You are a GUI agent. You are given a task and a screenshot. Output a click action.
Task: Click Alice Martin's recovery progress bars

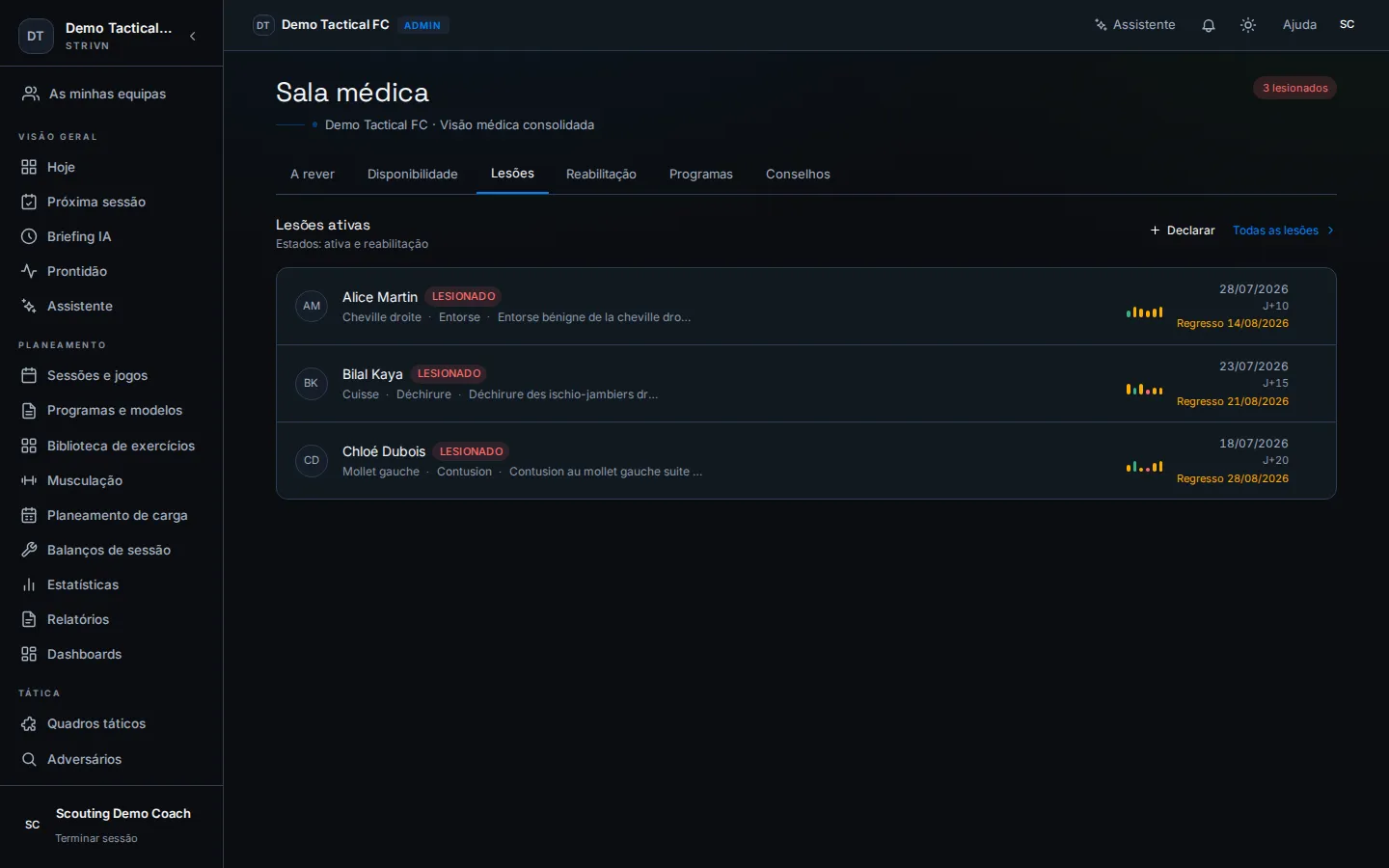click(x=1144, y=312)
